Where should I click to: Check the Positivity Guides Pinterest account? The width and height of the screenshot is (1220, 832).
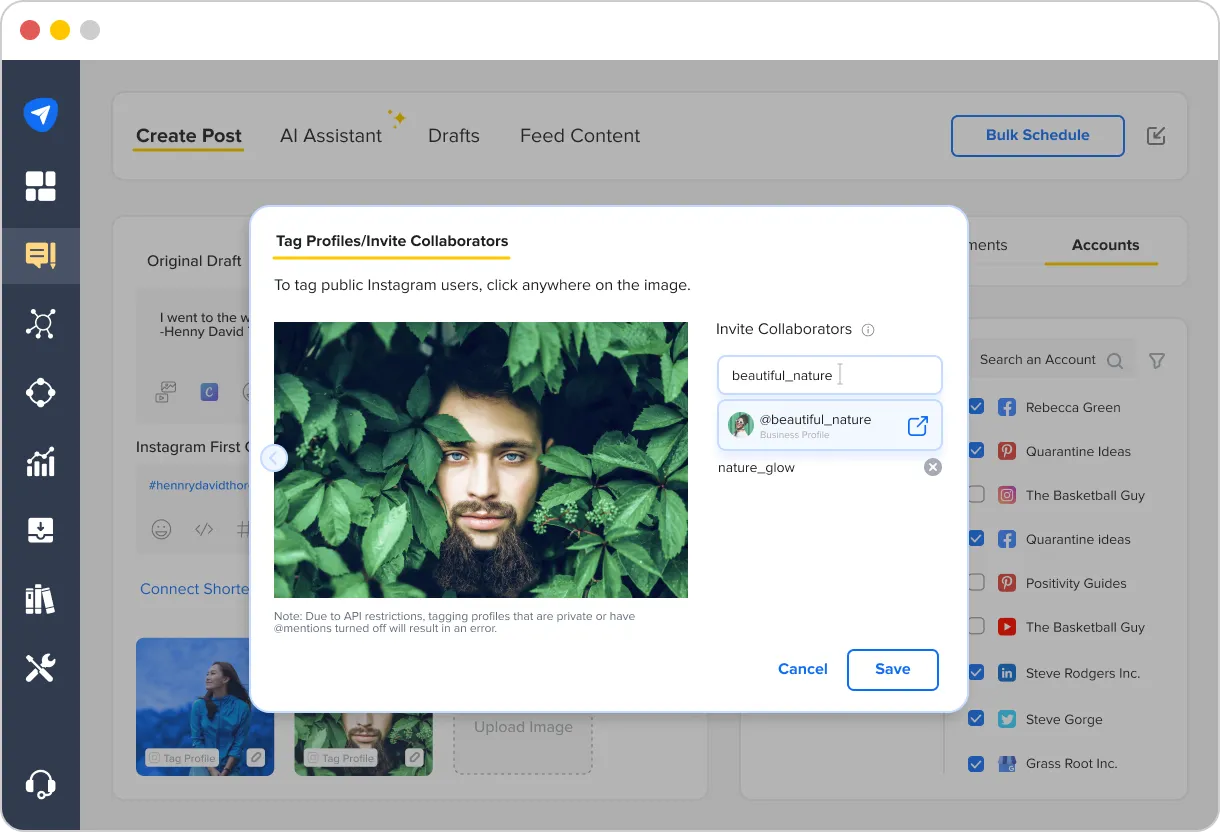coord(975,583)
